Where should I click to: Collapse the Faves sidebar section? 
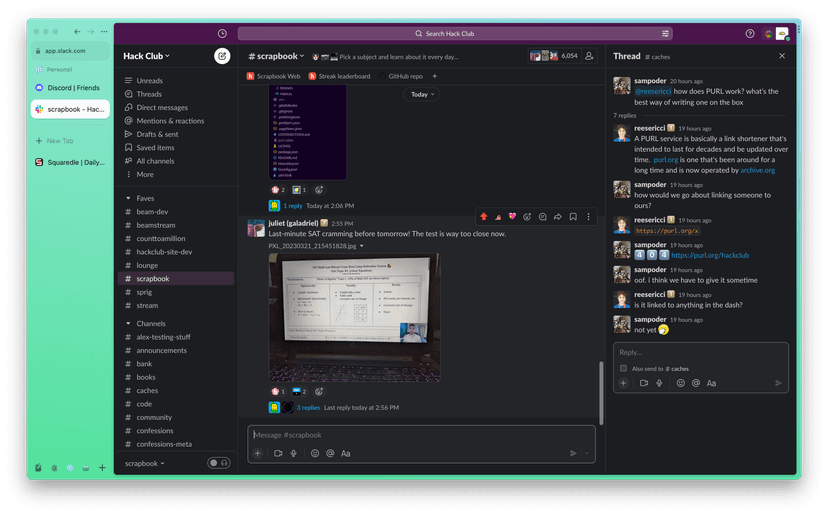(128, 198)
